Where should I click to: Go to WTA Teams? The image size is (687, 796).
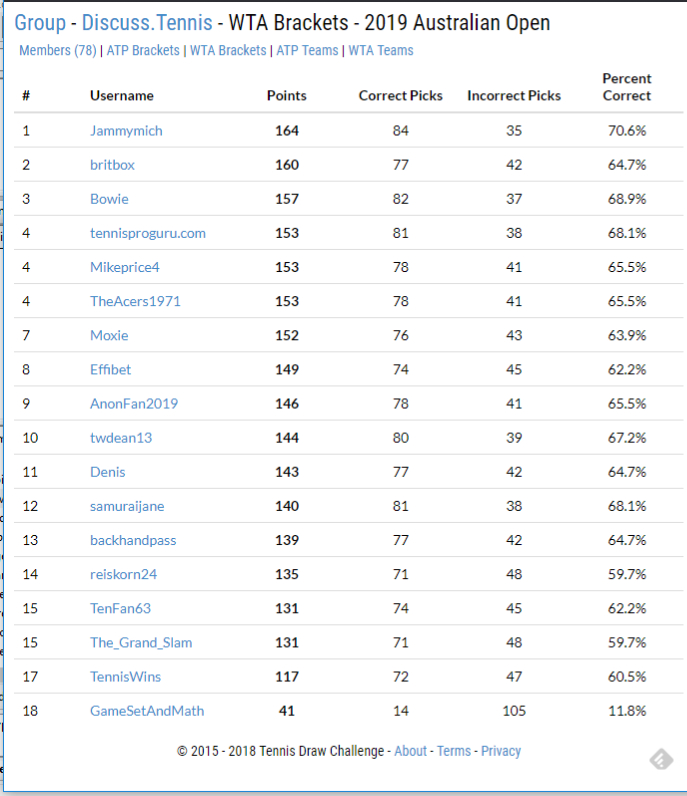pyautogui.click(x=380, y=50)
